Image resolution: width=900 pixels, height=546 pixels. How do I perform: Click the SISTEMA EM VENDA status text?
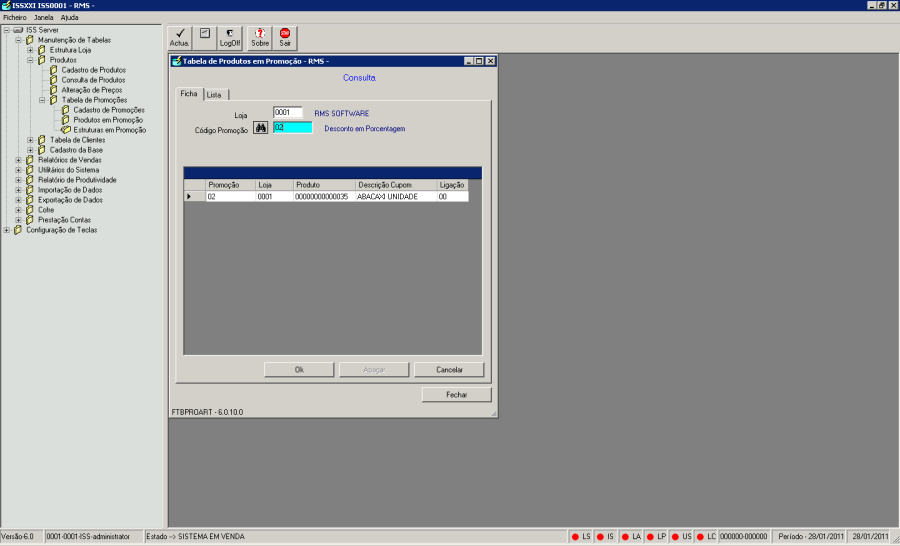(x=211, y=537)
